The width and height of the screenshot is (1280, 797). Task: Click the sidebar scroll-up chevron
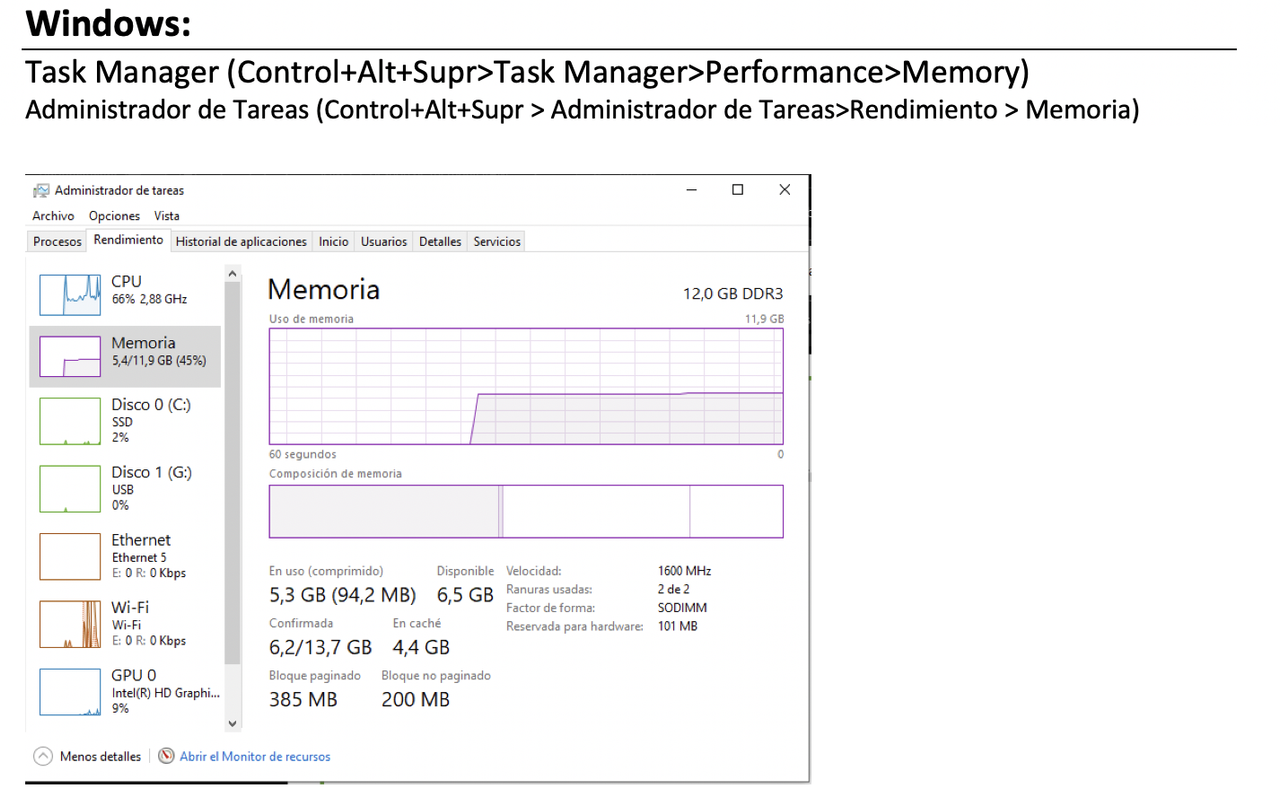coord(232,271)
